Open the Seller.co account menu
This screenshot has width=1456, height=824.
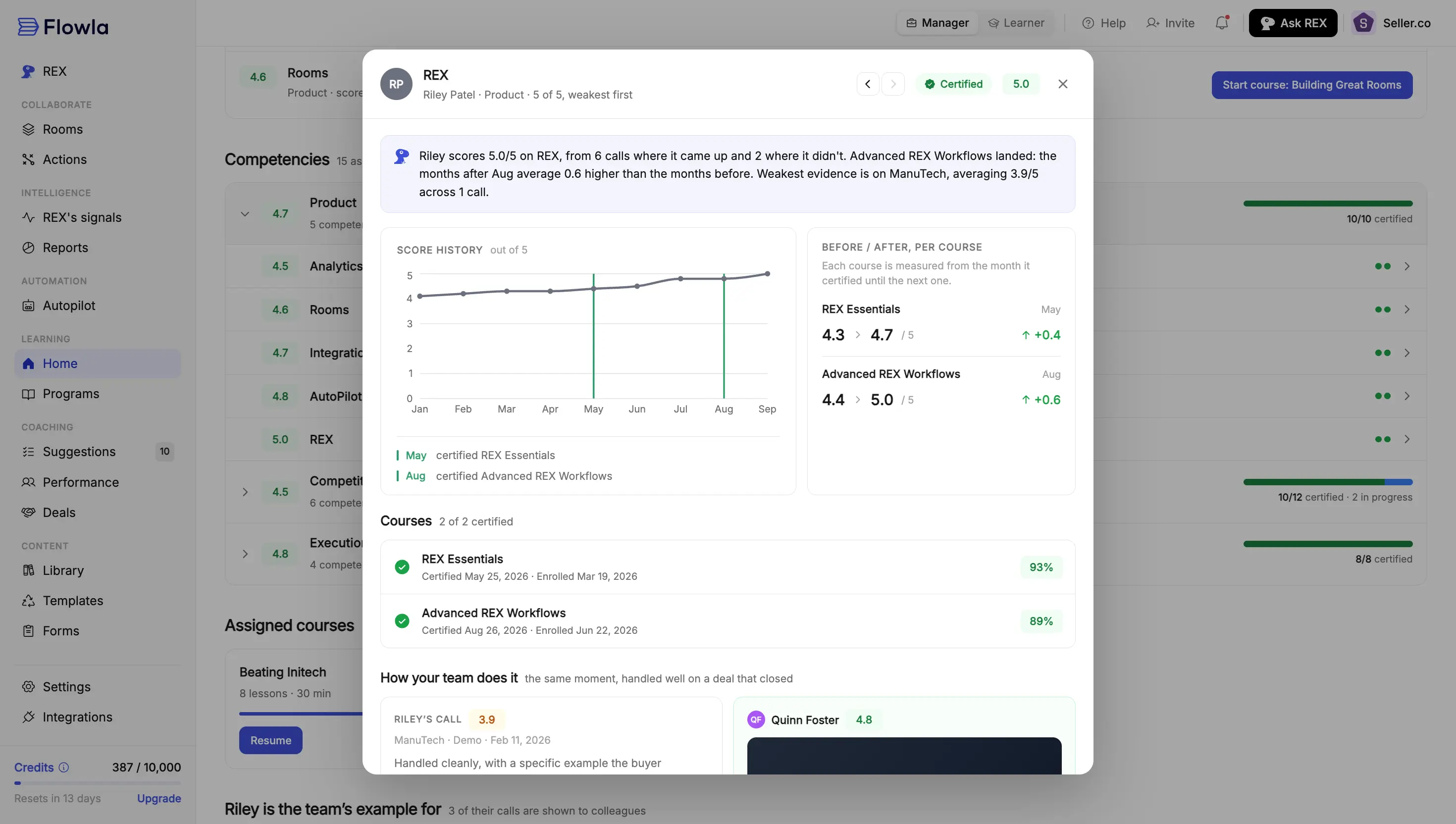(x=1392, y=23)
